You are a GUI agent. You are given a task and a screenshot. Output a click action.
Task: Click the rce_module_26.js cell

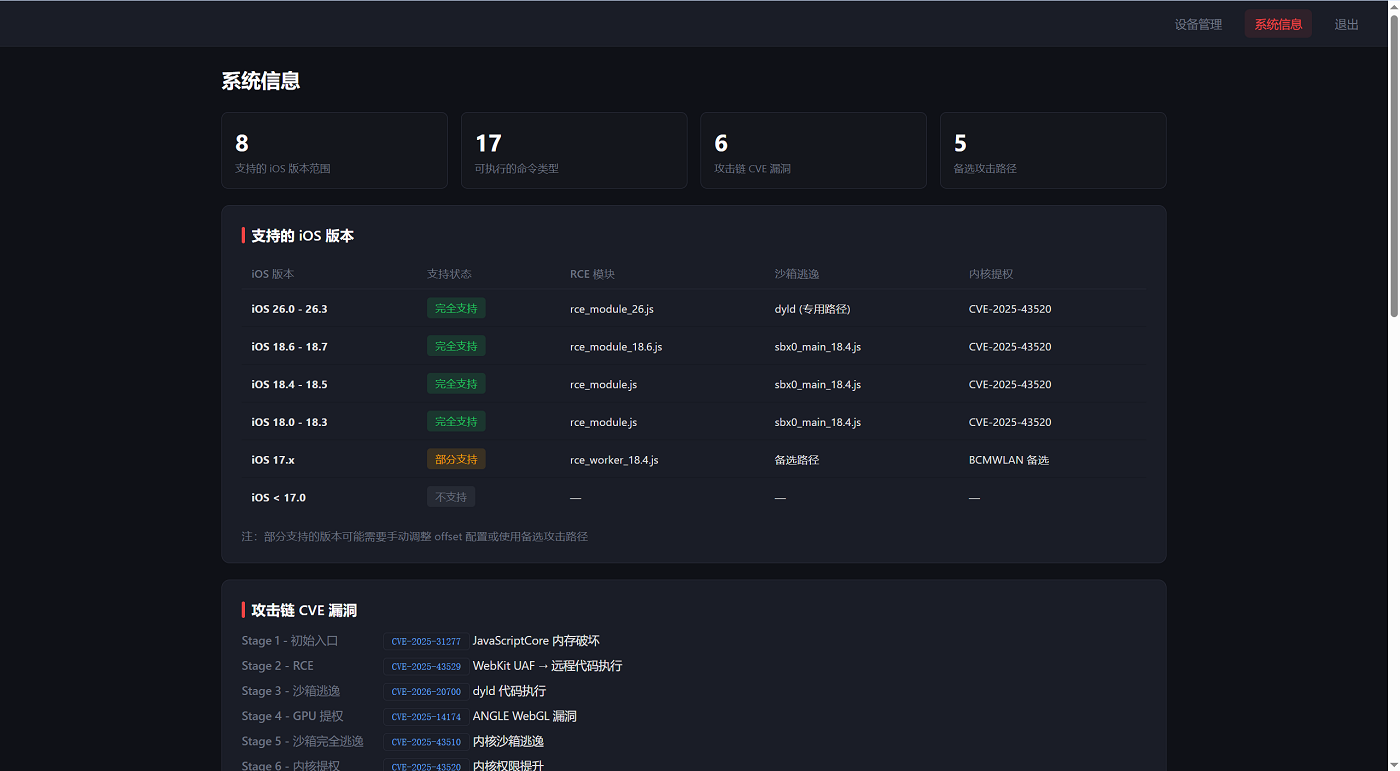612,309
